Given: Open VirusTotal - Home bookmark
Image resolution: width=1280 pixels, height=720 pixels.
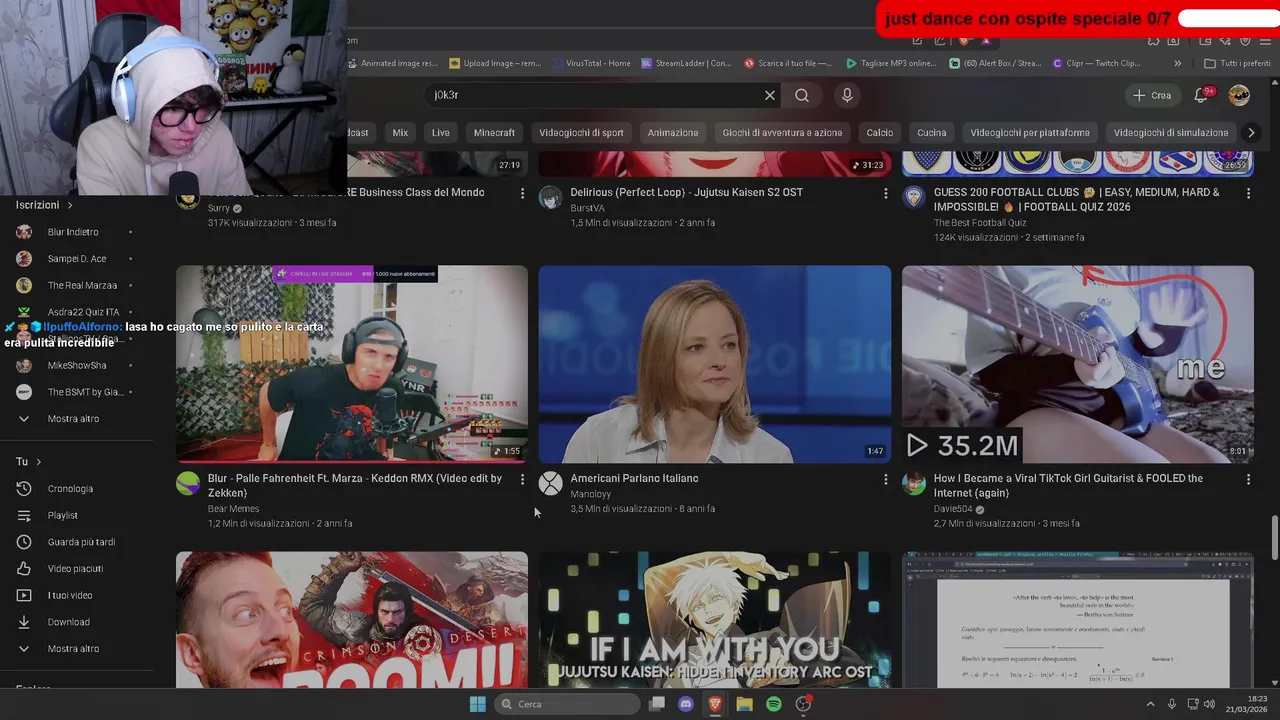Looking at the screenshot, I should (592, 63).
